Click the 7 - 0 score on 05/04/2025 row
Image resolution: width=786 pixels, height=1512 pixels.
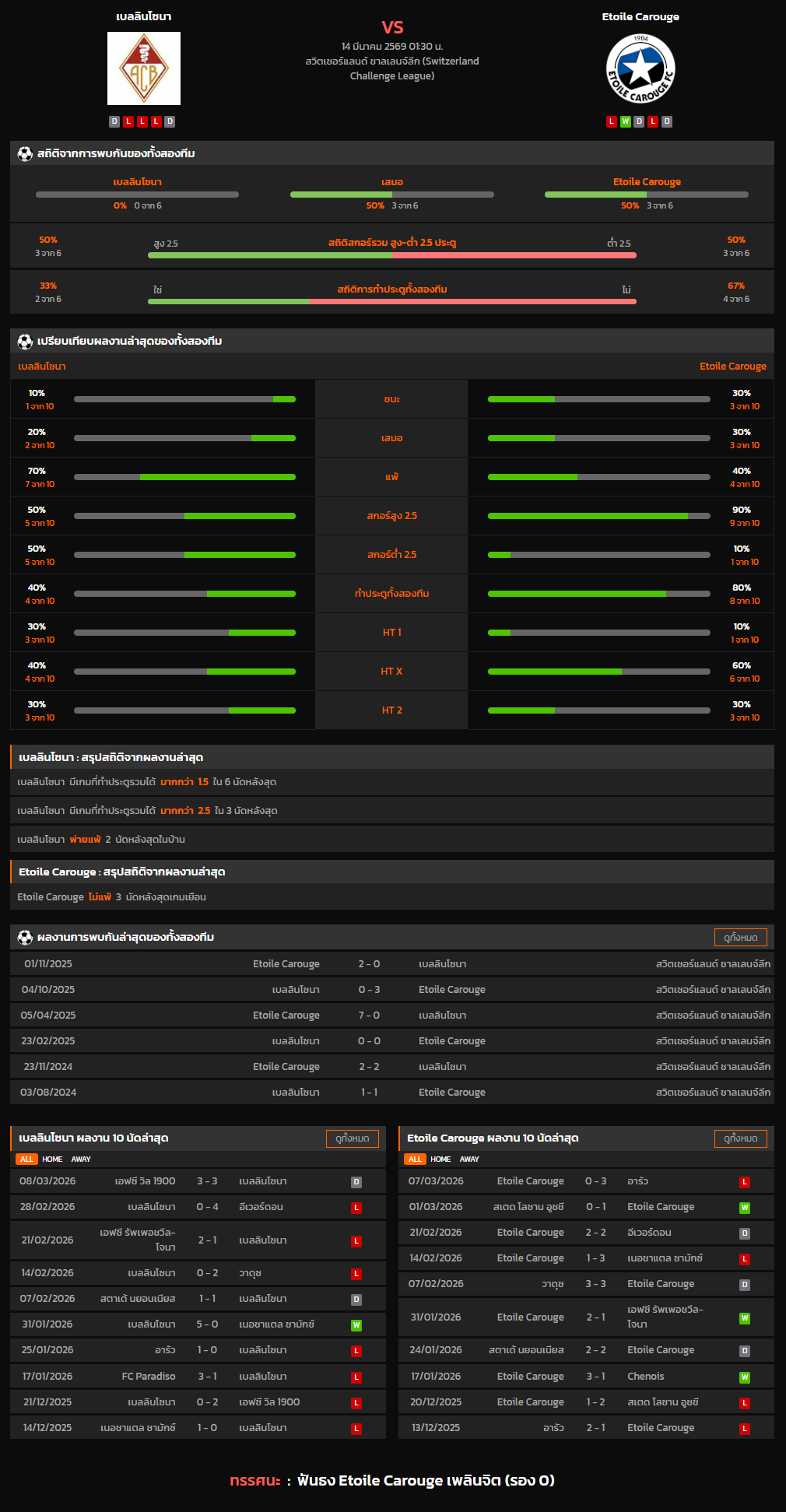tap(369, 1016)
